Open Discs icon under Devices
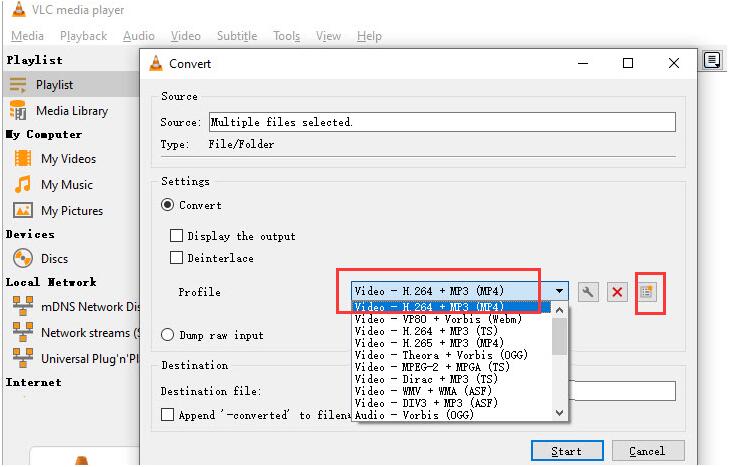751x467 pixels. click(23, 258)
